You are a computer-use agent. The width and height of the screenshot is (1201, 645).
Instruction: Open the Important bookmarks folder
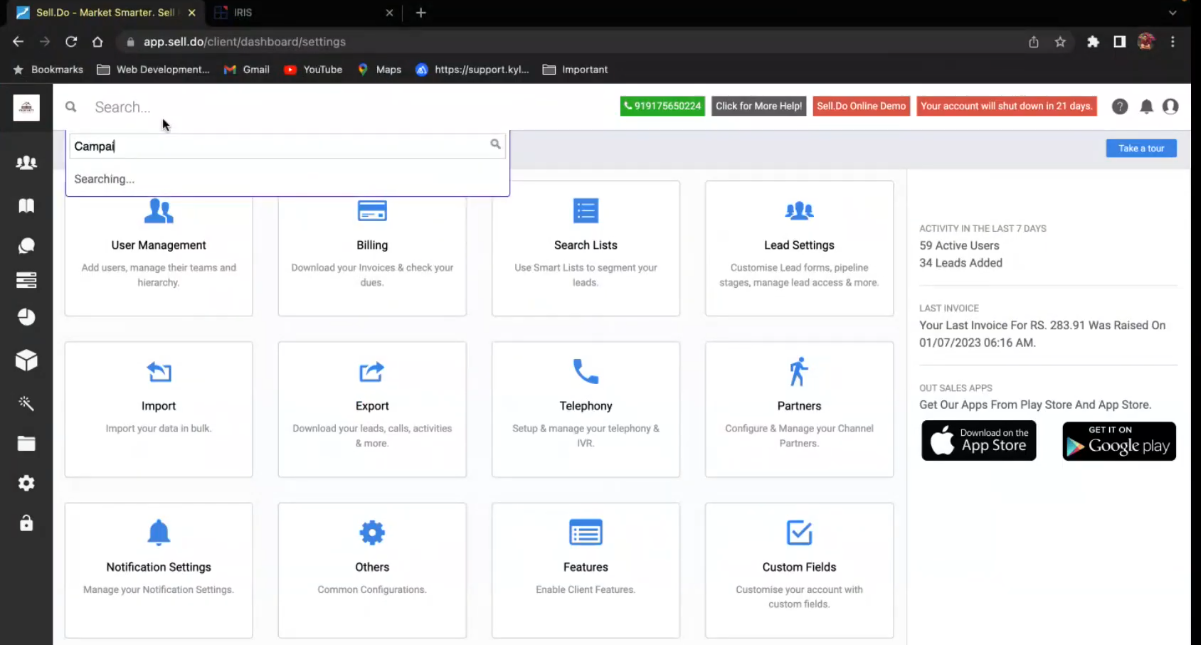point(575,70)
